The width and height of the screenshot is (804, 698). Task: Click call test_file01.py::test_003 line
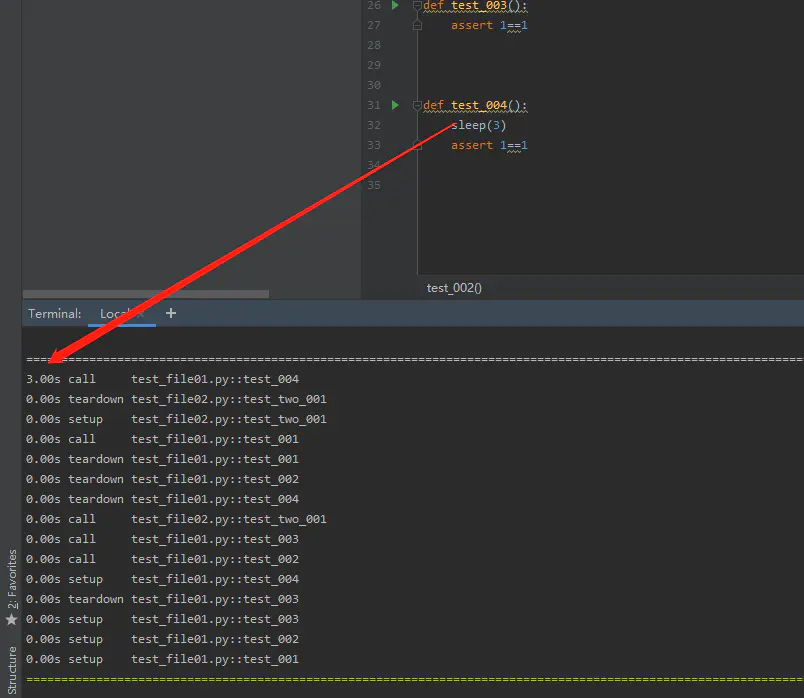(x=163, y=540)
